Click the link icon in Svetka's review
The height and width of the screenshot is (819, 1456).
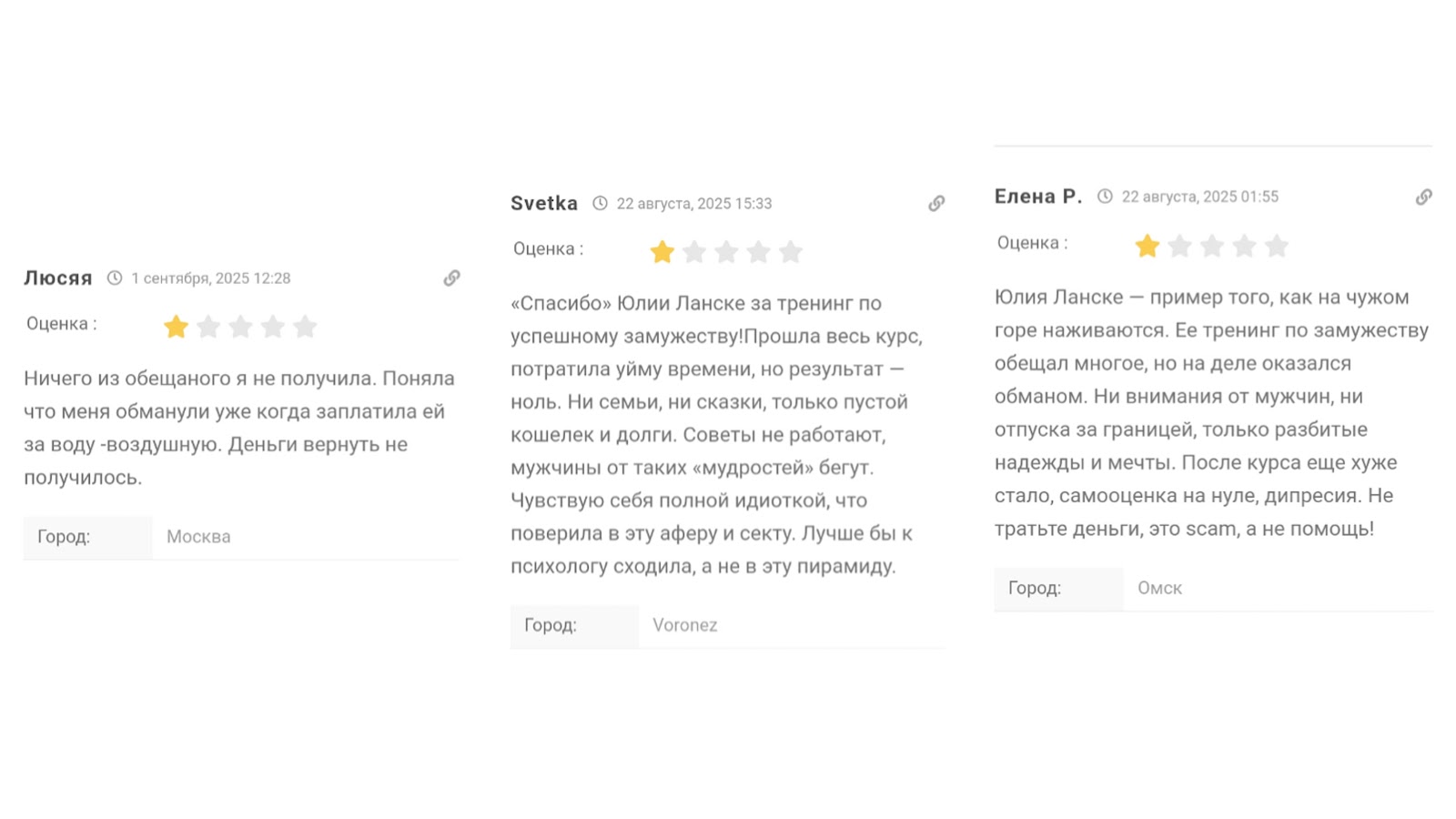[936, 204]
